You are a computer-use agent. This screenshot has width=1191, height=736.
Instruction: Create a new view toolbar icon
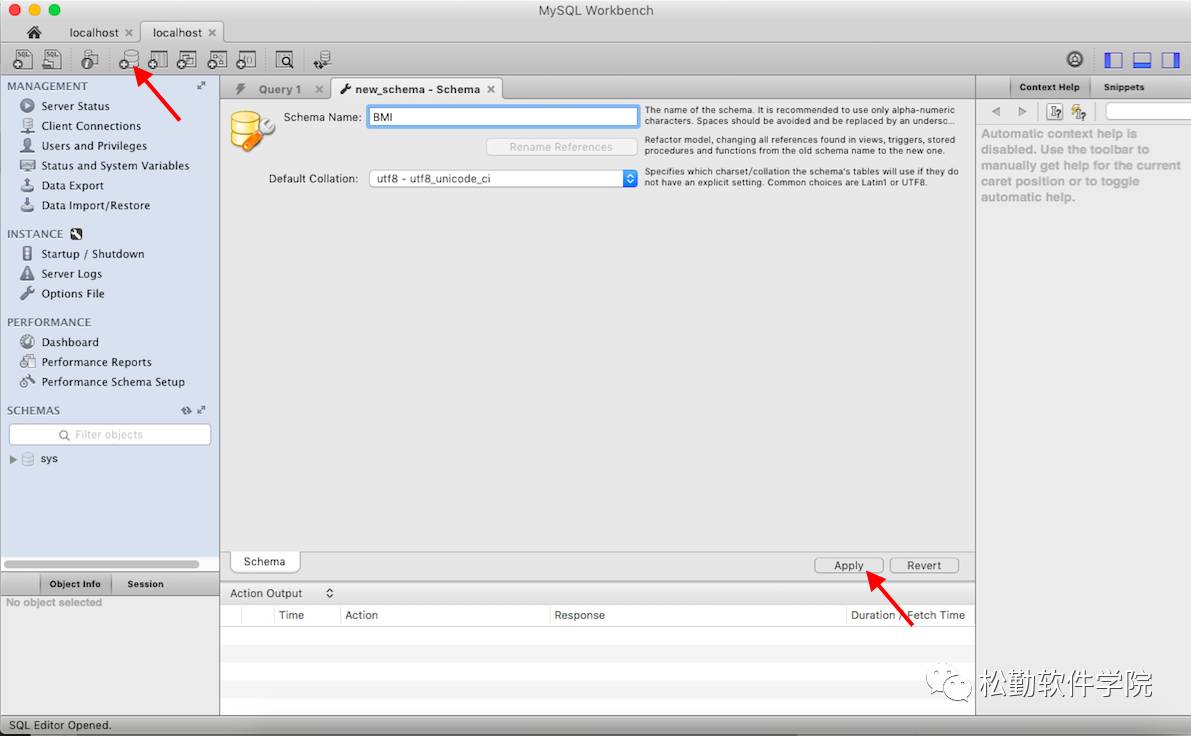187,59
